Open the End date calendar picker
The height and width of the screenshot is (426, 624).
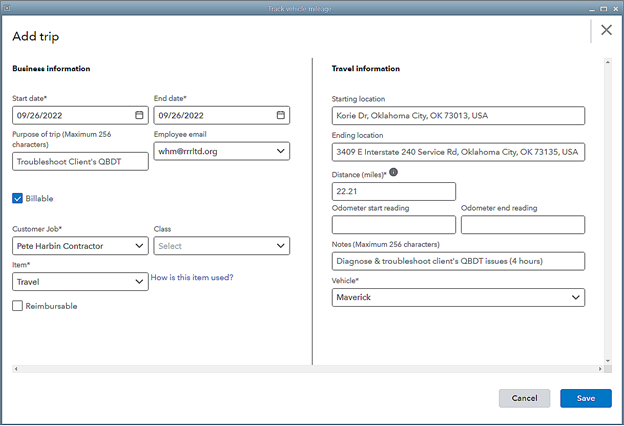pyautogui.click(x=281, y=115)
